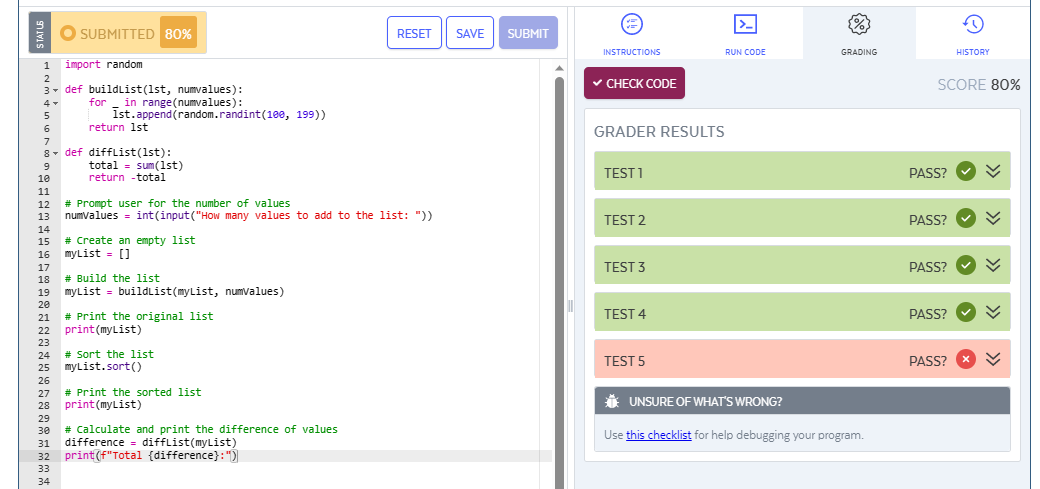1040x489 pixels.
Task: Open the Run Code tab
Action: pos(746,33)
